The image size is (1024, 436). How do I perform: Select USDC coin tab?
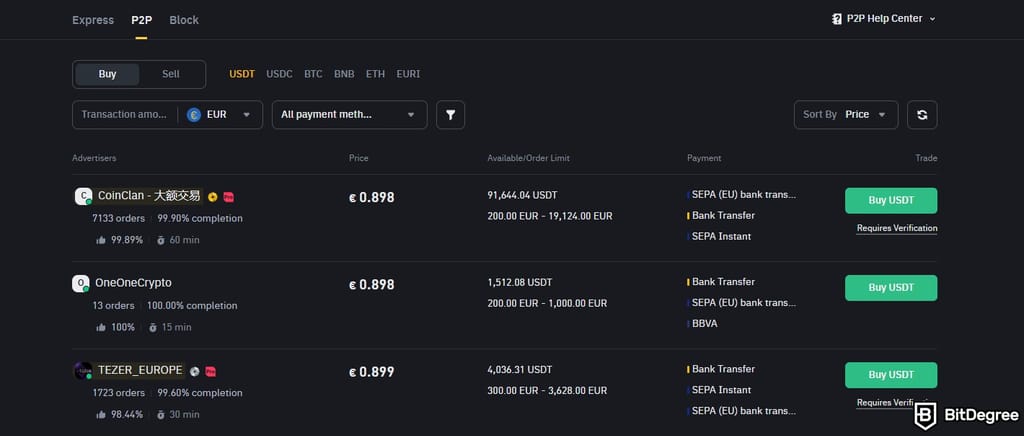[280, 74]
